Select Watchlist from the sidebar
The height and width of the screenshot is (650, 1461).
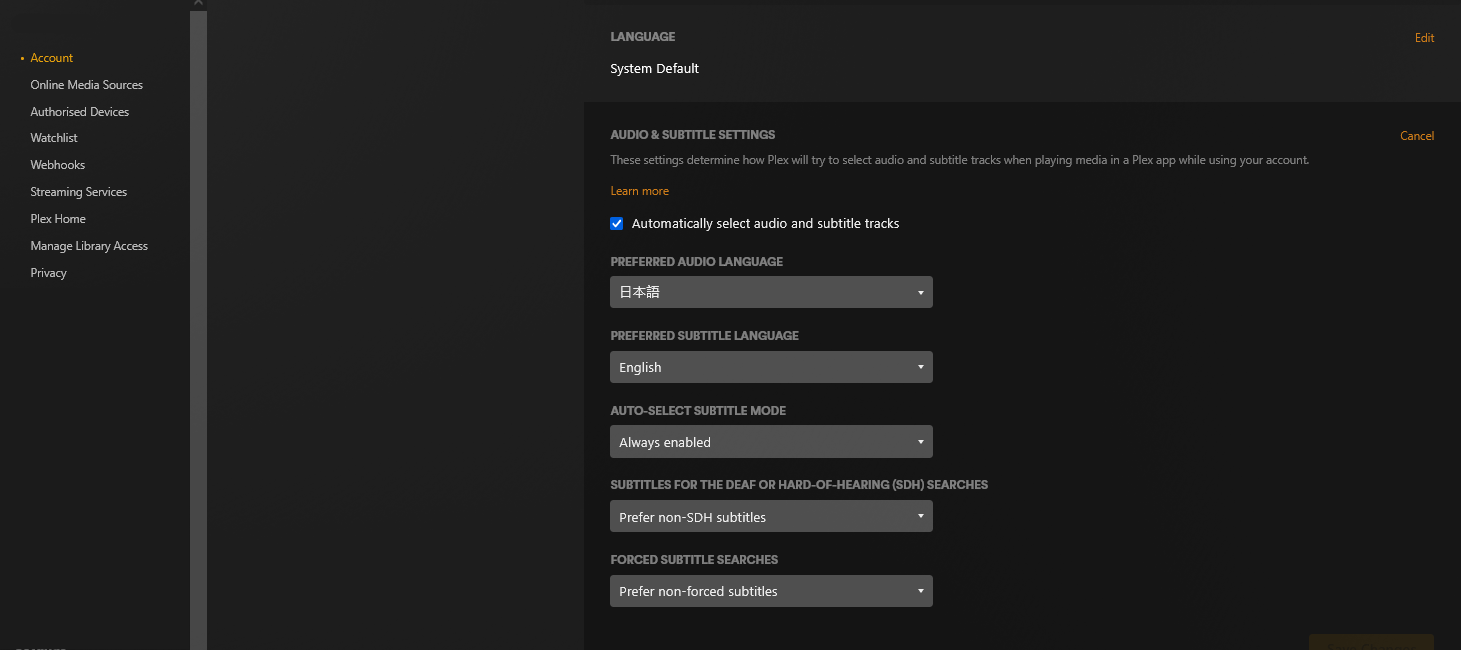tap(54, 138)
